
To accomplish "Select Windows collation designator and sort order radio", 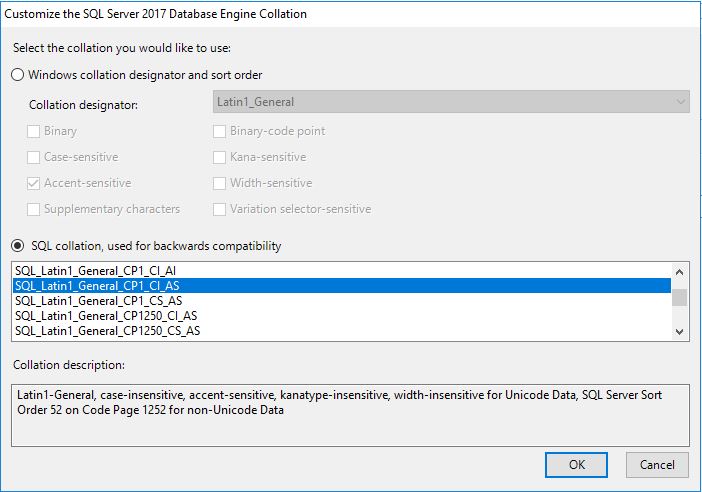I will 17,75.
